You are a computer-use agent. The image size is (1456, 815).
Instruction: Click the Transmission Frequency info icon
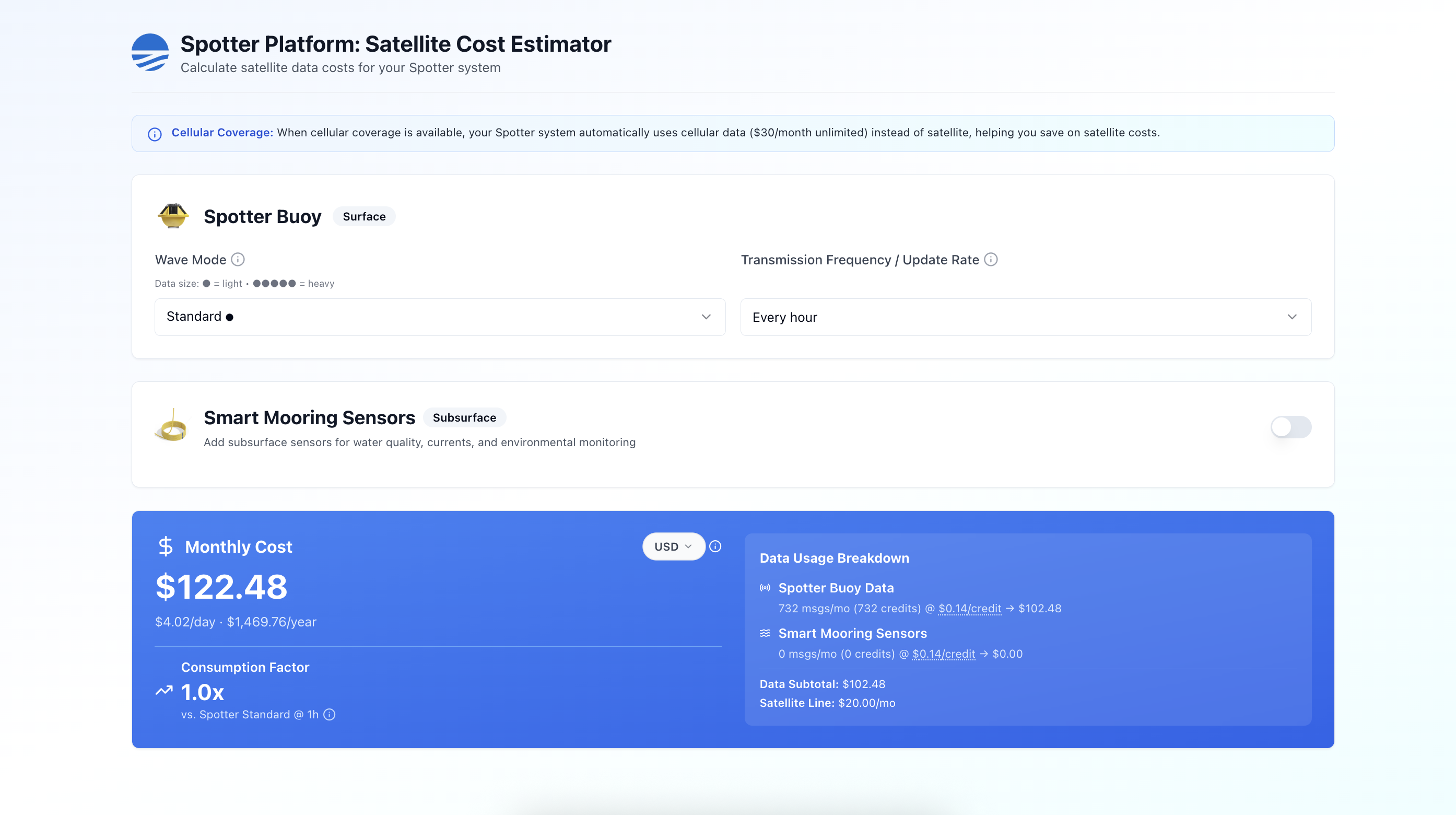tap(990, 260)
